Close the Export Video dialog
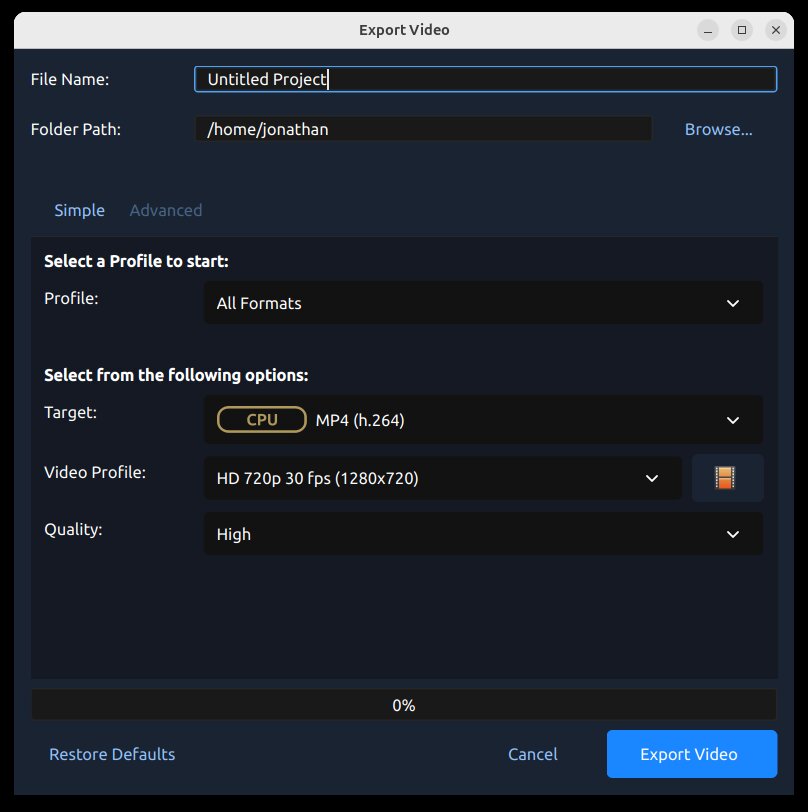 (x=776, y=30)
